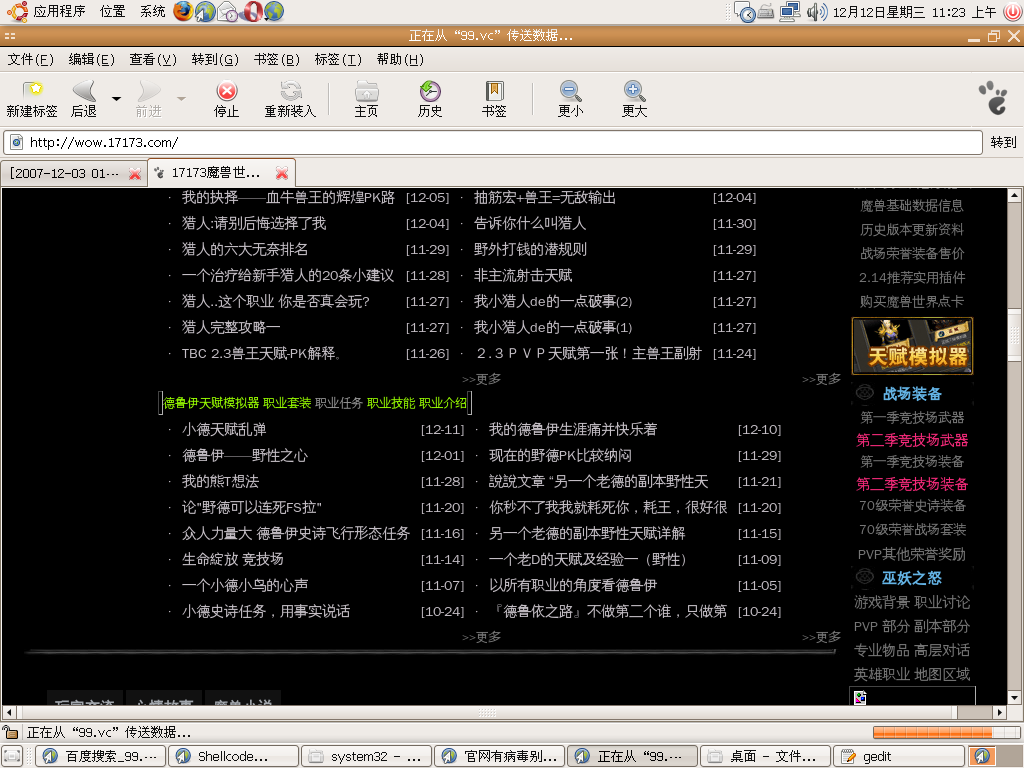
Task: Open the 70级荣誉史诗装备 sidebar link
Action: pos(912,505)
